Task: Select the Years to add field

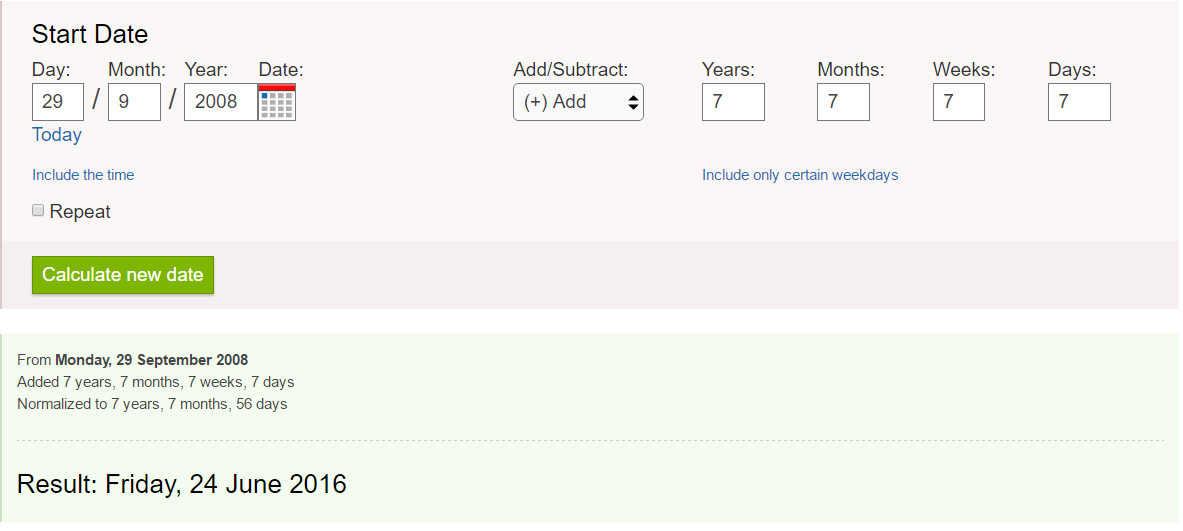Action: 733,102
